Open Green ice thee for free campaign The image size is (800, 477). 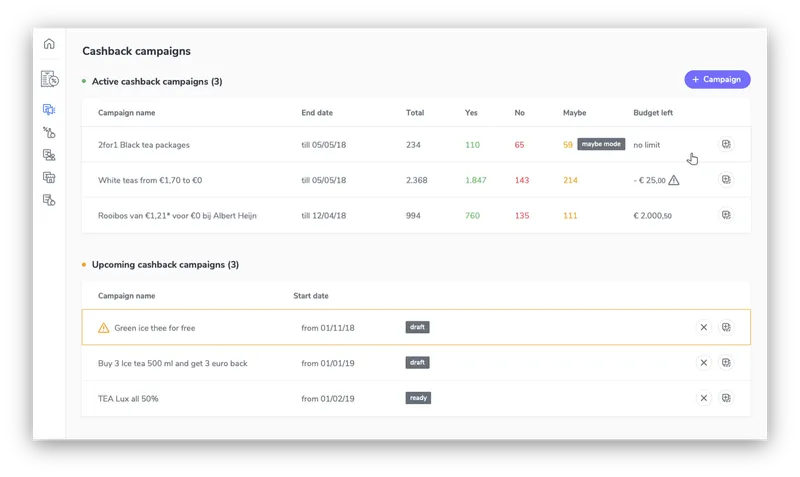coord(155,328)
